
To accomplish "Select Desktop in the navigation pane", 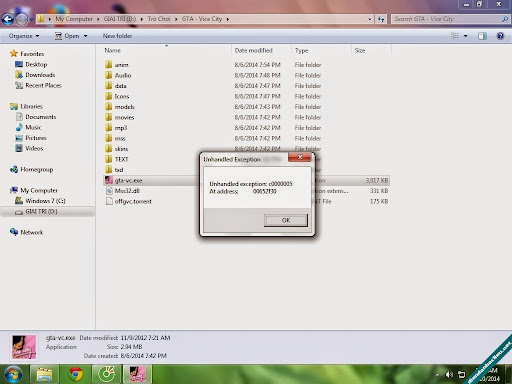I will coord(31,64).
